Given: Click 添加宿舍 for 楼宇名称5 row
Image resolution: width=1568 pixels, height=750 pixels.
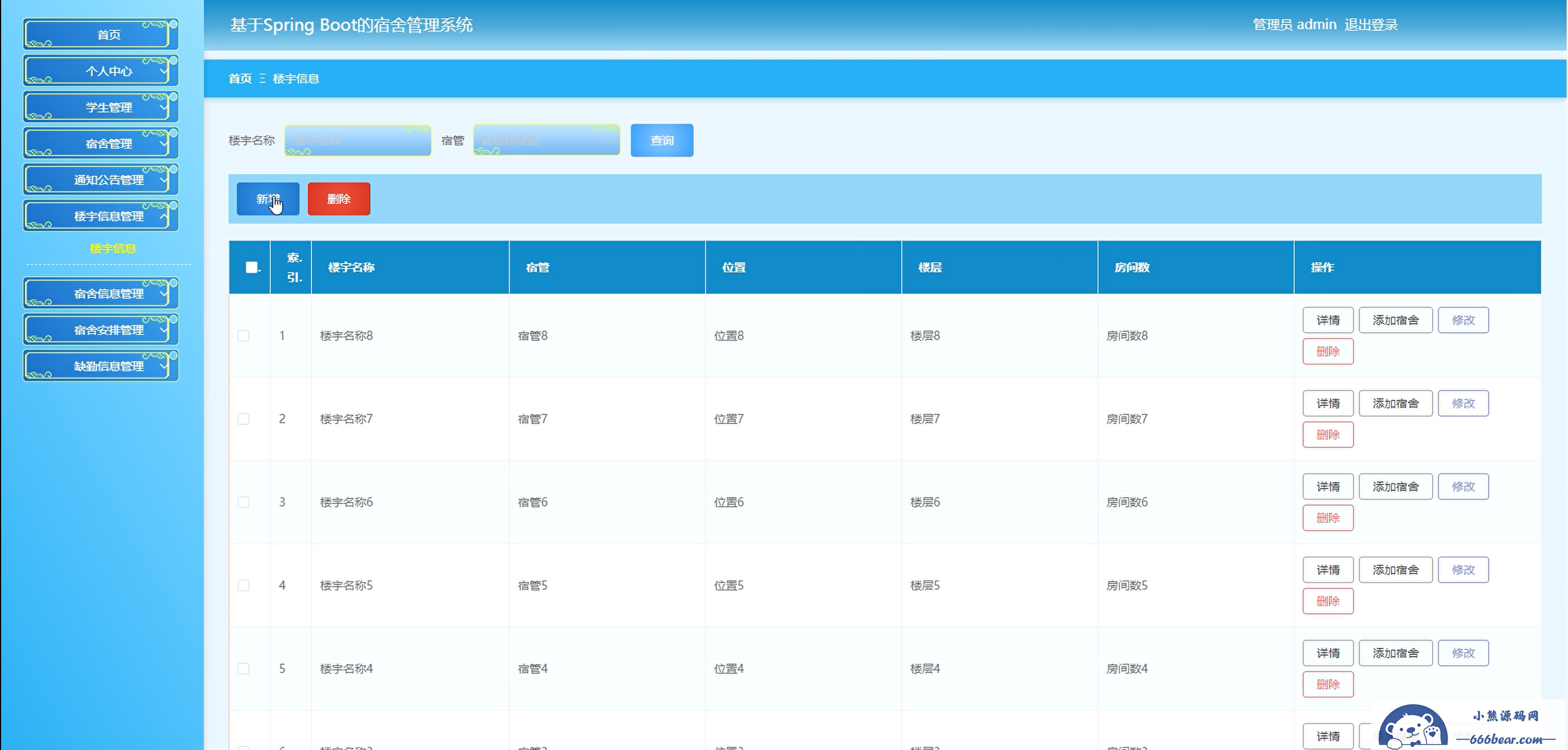Looking at the screenshot, I should (1396, 570).
